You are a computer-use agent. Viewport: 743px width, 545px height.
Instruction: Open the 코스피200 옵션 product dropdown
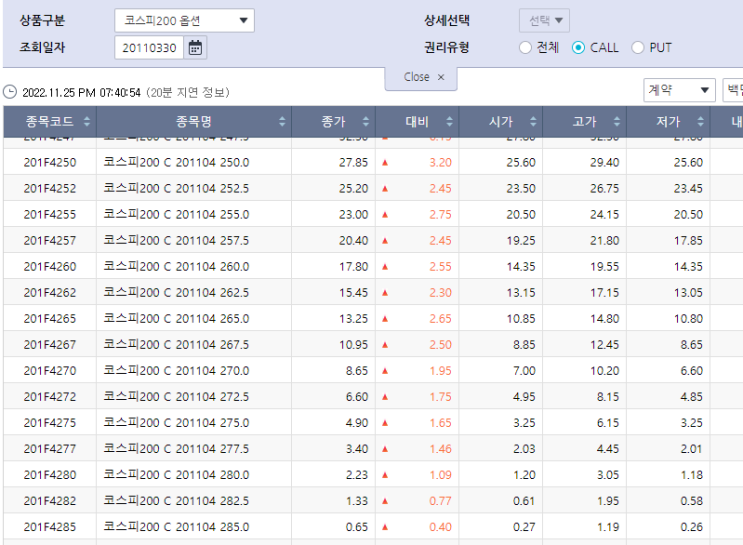click(x=184, y=21)
